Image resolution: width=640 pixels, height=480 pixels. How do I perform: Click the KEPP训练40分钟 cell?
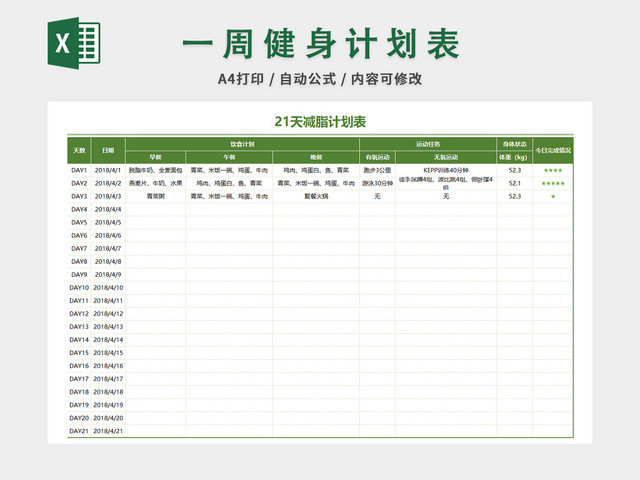446,170
